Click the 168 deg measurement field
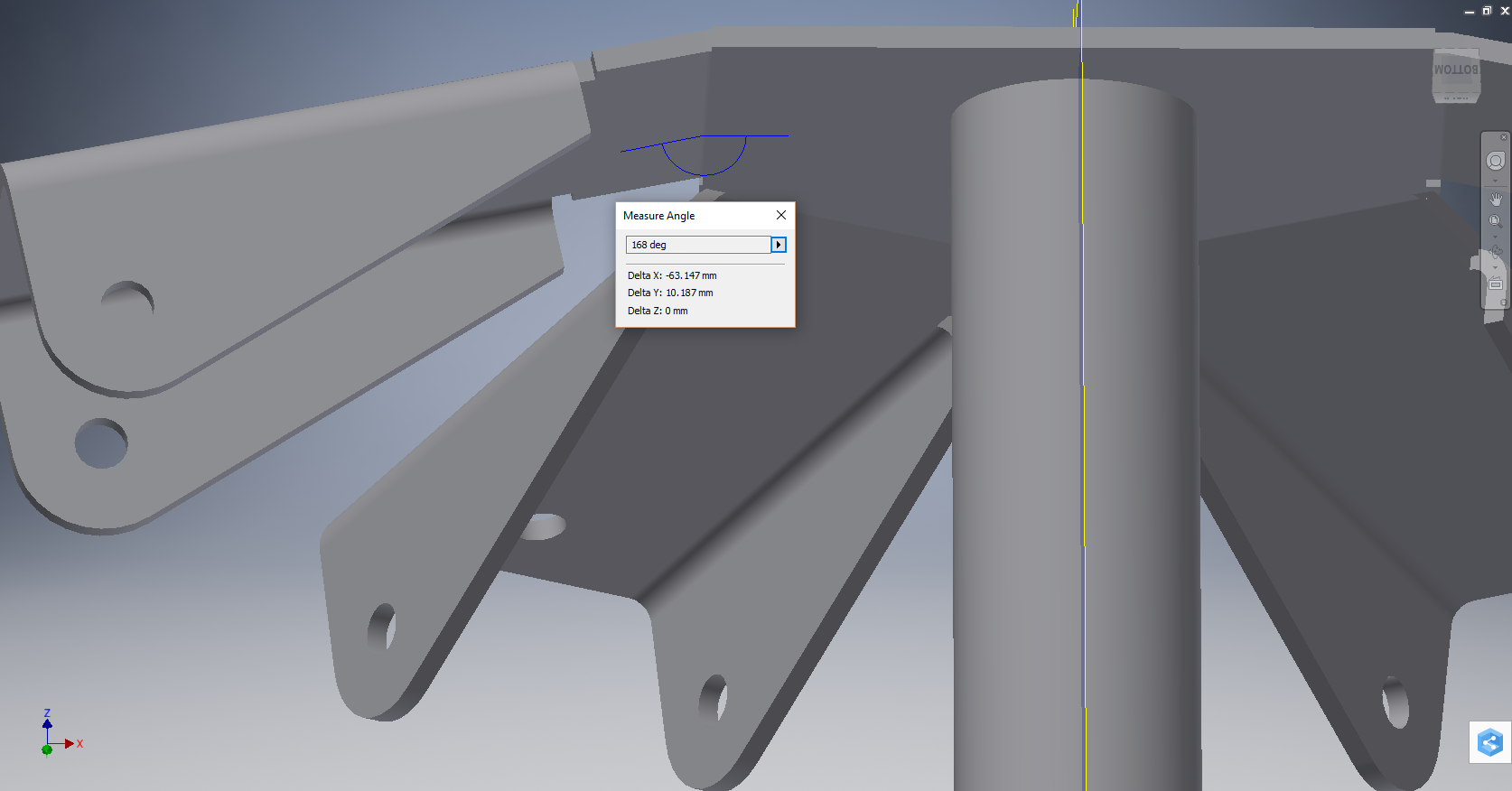1512x791 pixels. [697, 245]
